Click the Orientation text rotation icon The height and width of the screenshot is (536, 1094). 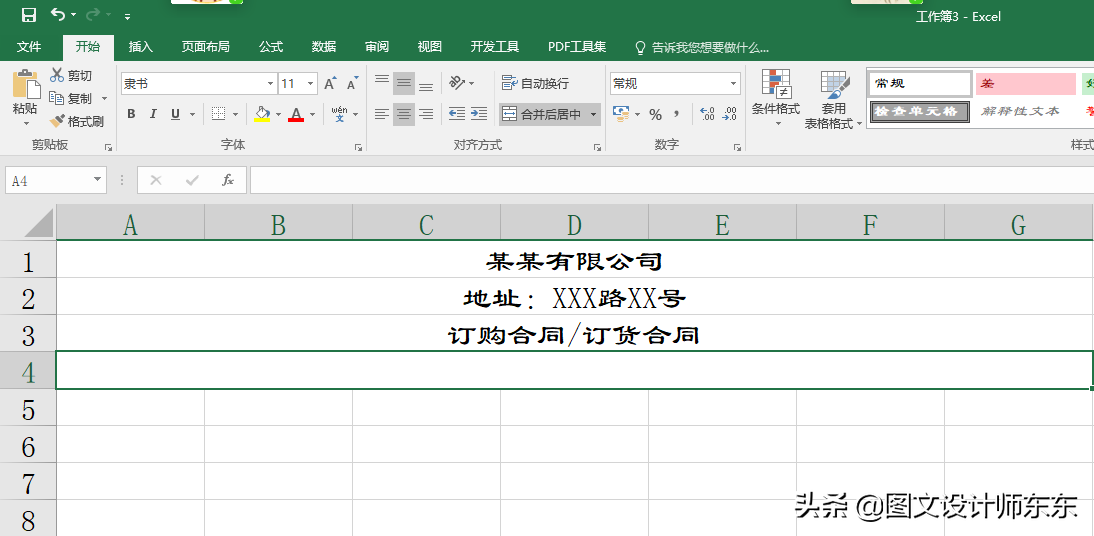(457, 83)
